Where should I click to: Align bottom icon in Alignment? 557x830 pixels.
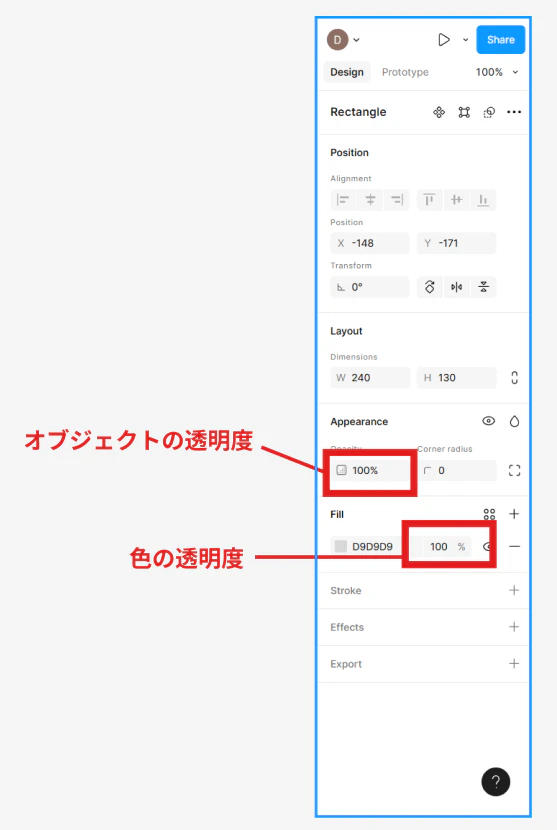(x=483, y=200)
